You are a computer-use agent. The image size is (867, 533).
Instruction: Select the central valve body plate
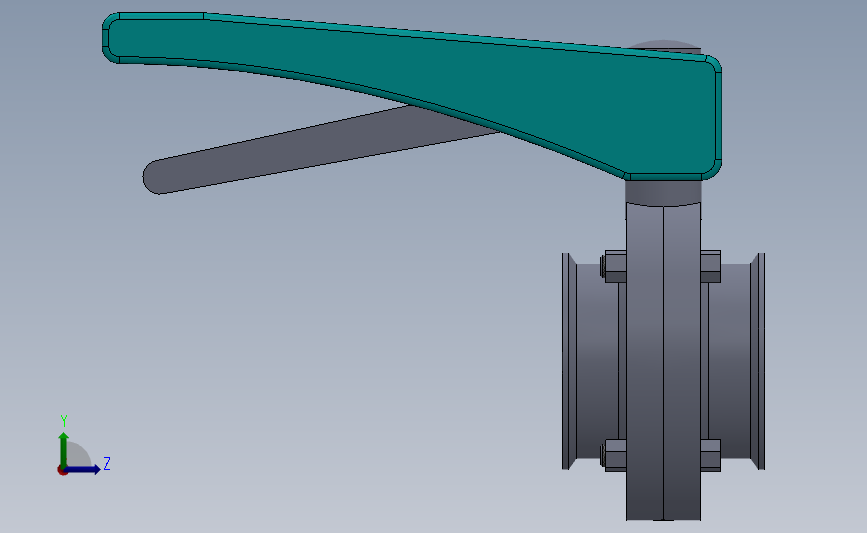[x=663, y=362]
